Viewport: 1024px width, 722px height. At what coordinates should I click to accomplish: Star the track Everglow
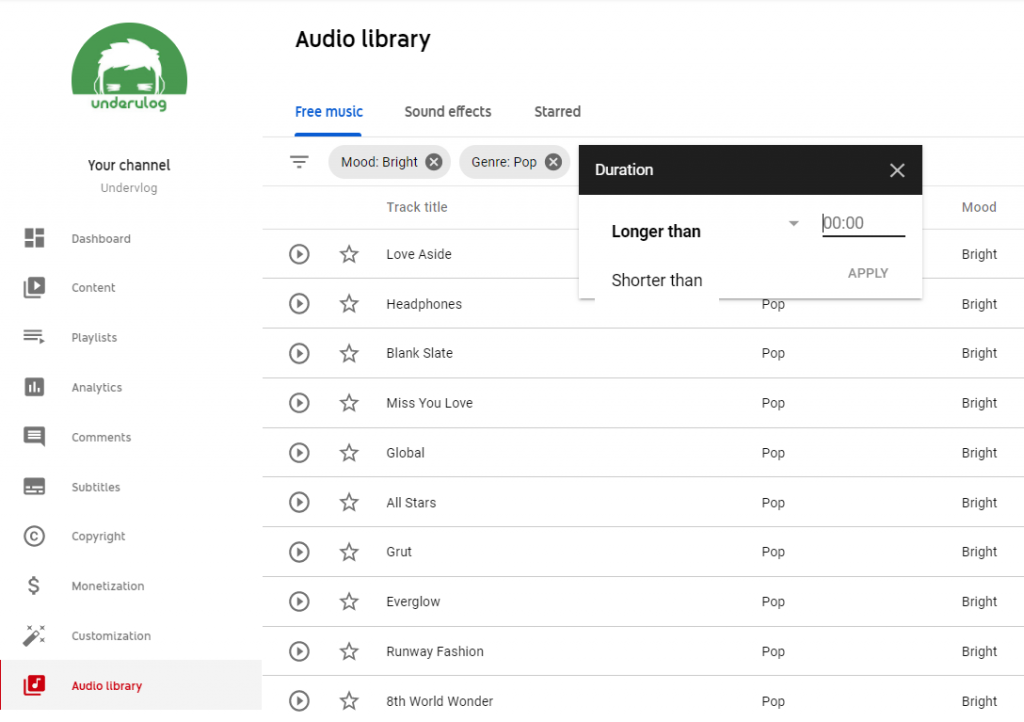(348, 601)
